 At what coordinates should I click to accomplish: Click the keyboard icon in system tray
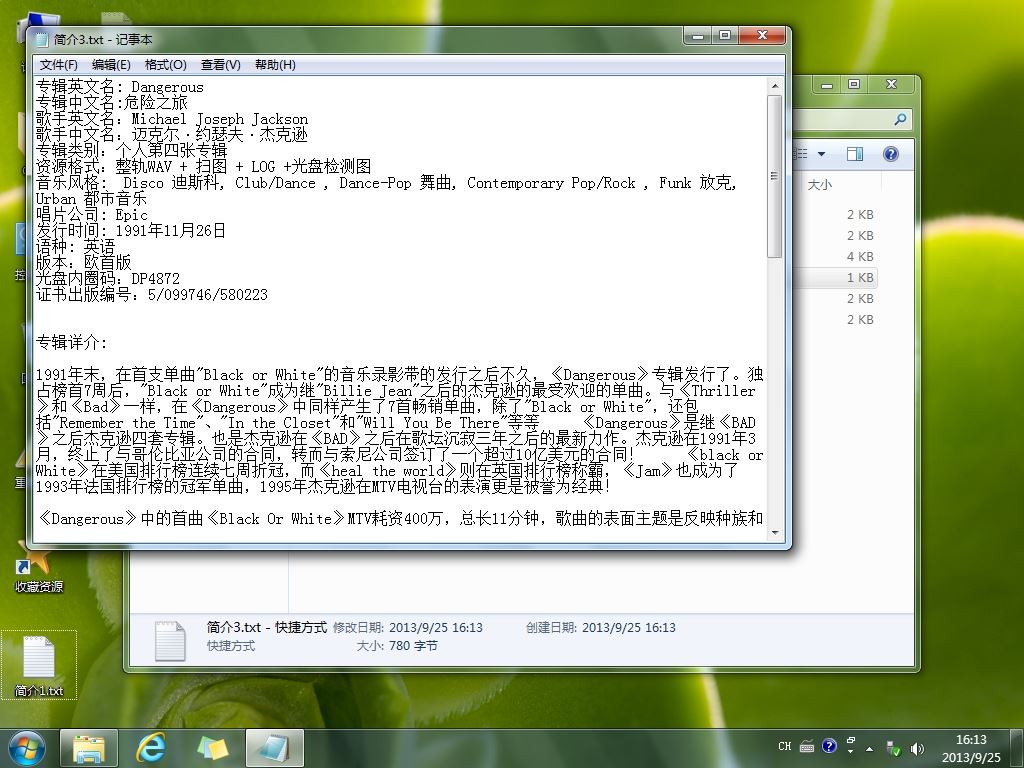pos(807,746)
